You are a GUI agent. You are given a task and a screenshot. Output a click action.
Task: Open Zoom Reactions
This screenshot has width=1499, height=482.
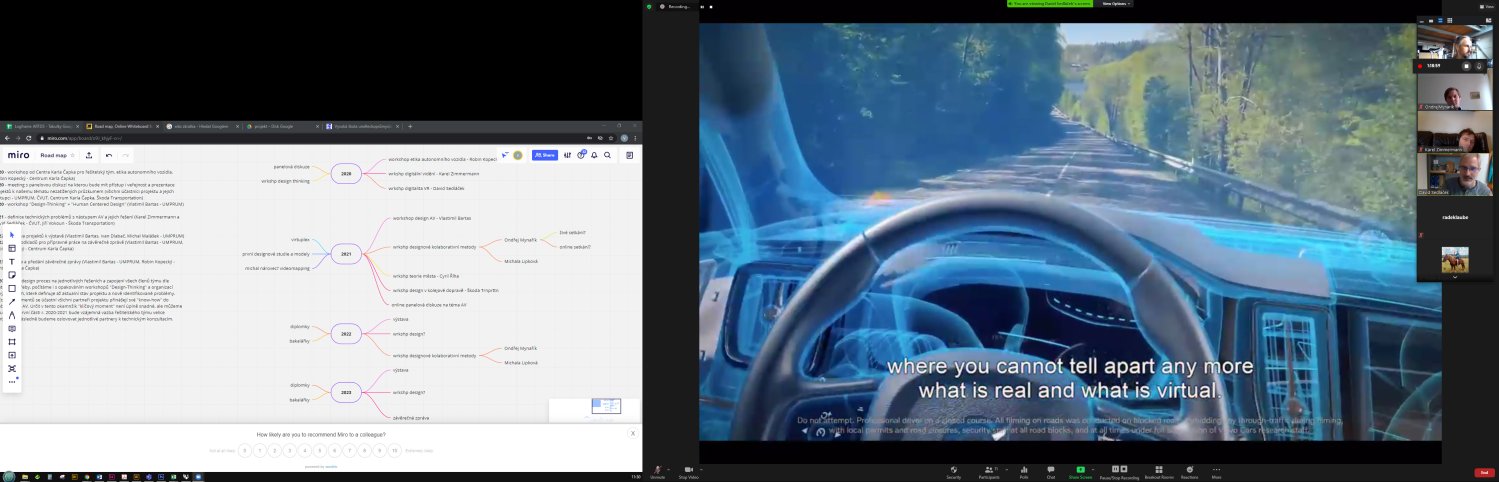point(1189,470)
